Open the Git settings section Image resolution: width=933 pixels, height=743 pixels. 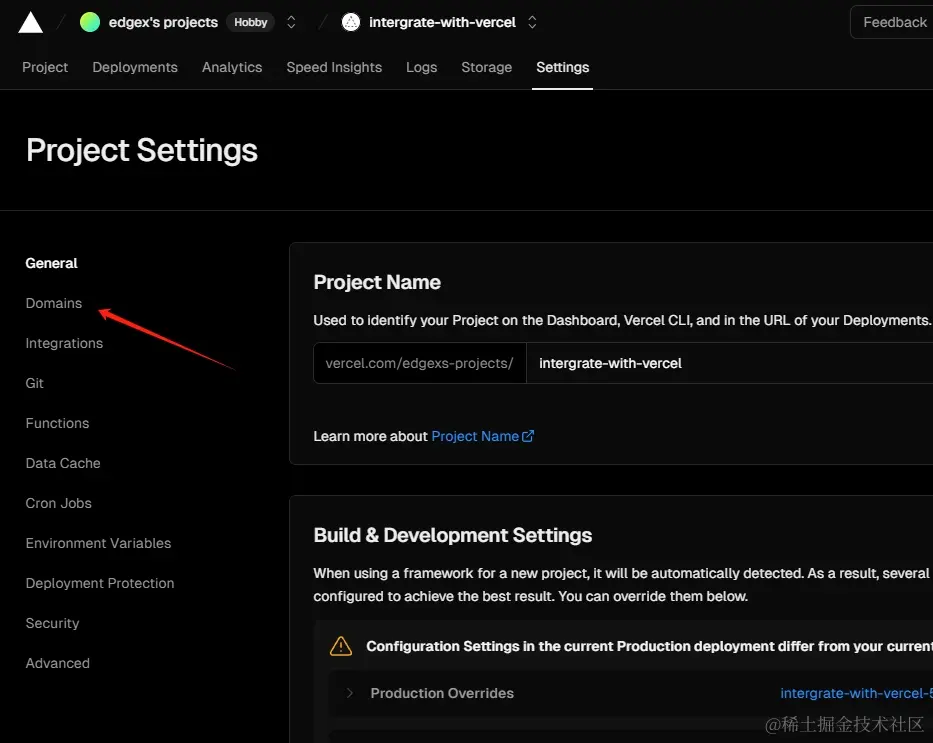[x=35, y=383]
